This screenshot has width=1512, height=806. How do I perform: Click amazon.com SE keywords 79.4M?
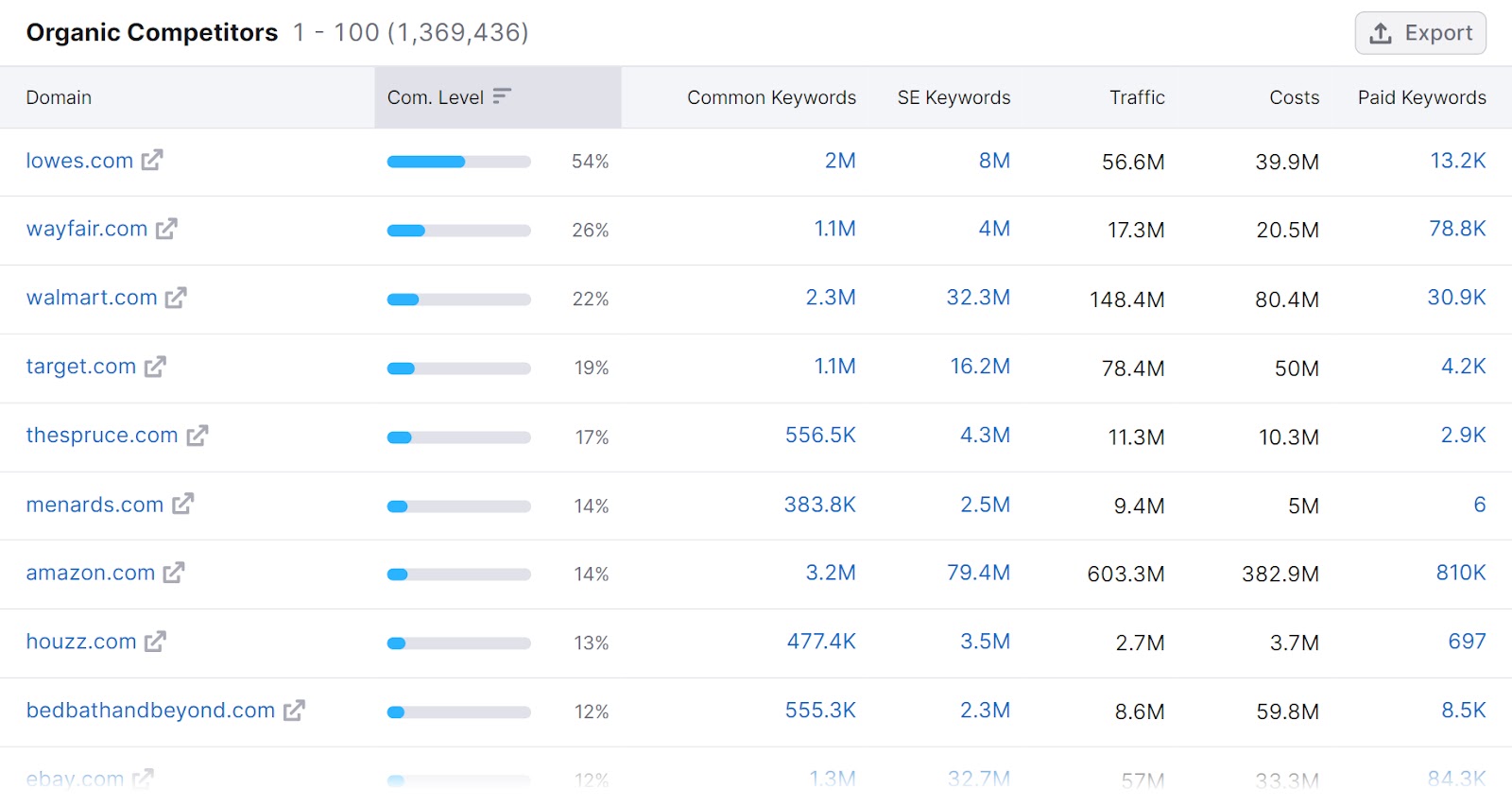(978, 573)
